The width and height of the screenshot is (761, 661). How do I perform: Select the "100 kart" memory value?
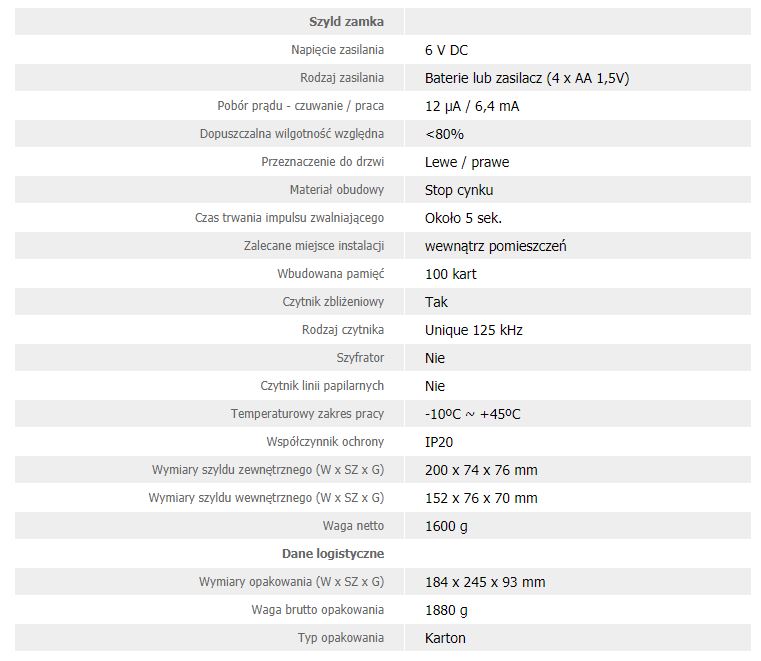pos(450,273)
